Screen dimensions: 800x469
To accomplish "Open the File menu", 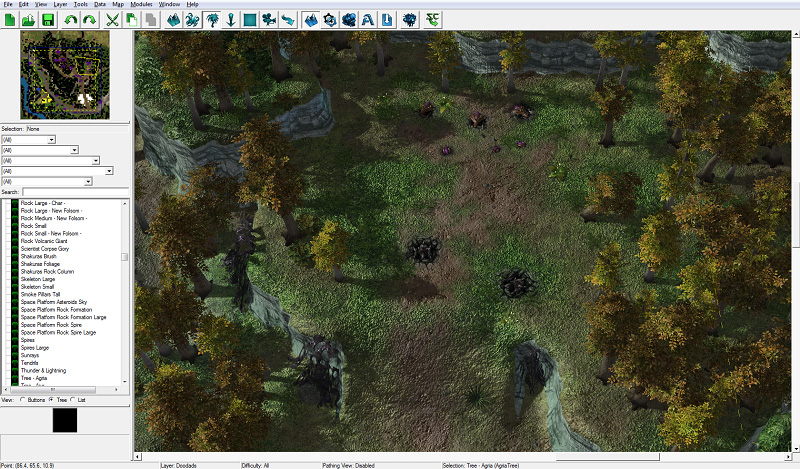I will [8, 4].
